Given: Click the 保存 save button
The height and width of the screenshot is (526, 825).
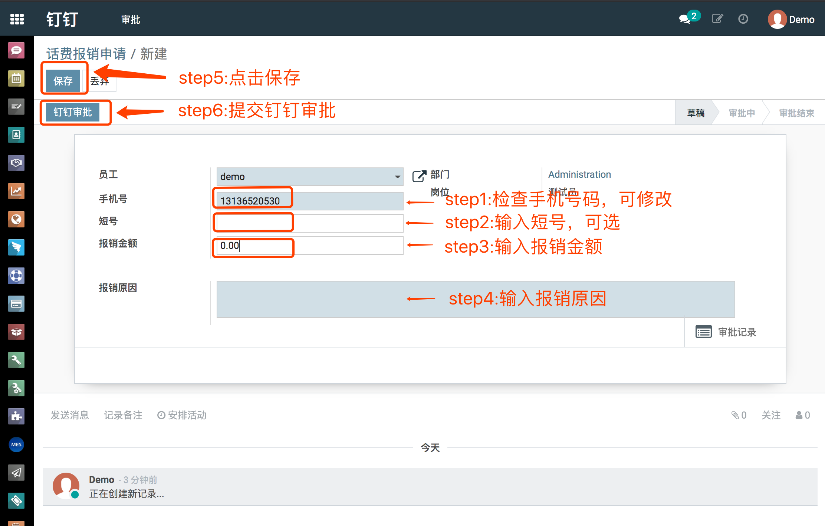Looking at the screenshot, I should pyautogui.click(x=63, y=81).
